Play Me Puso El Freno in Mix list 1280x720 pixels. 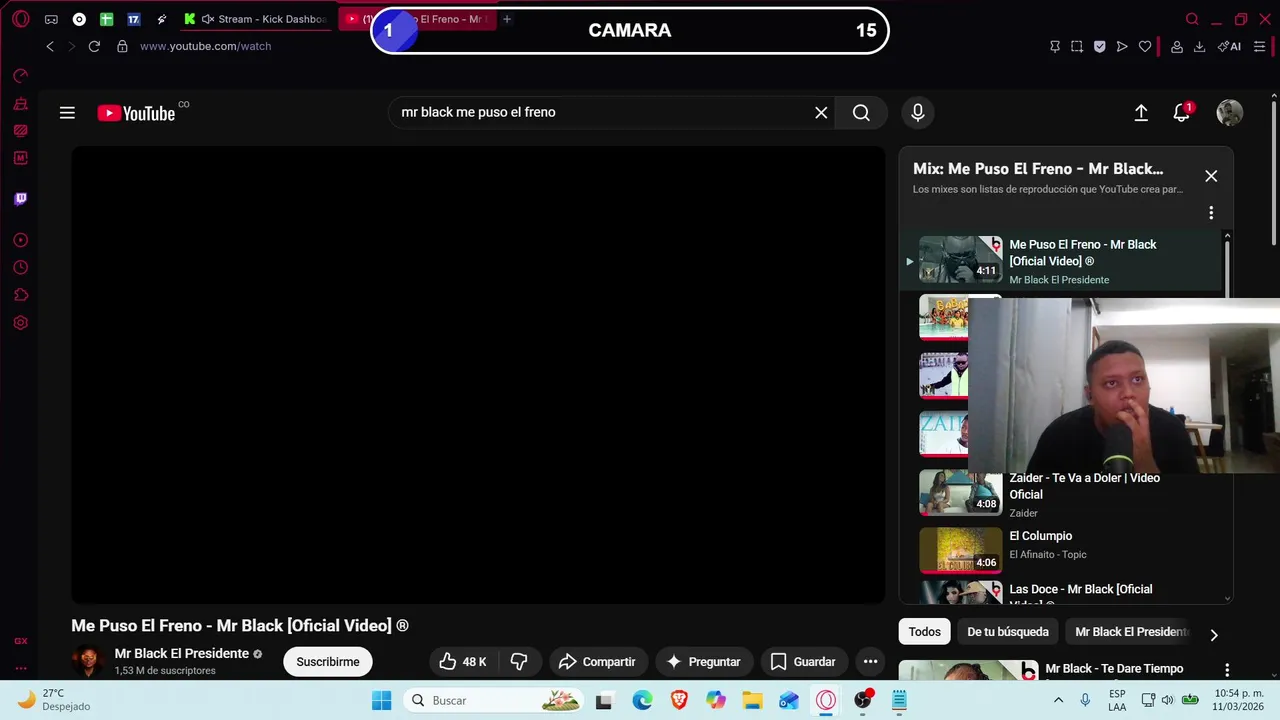pos(1060,261)
